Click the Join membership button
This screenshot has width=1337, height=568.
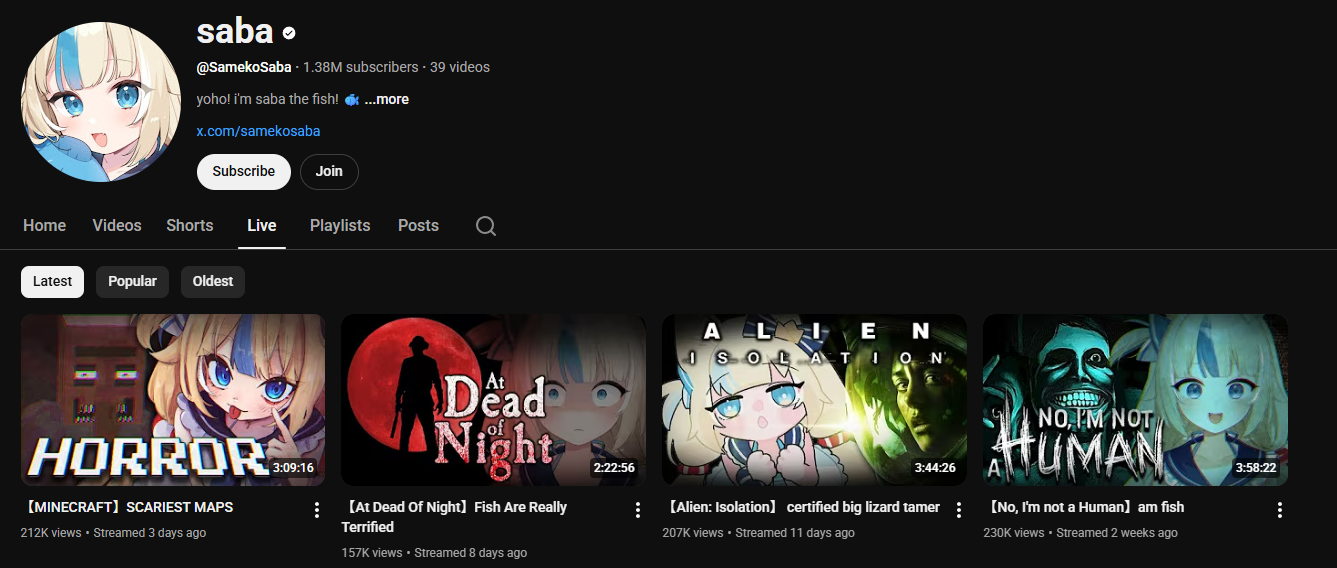click(x=329, y=172)
